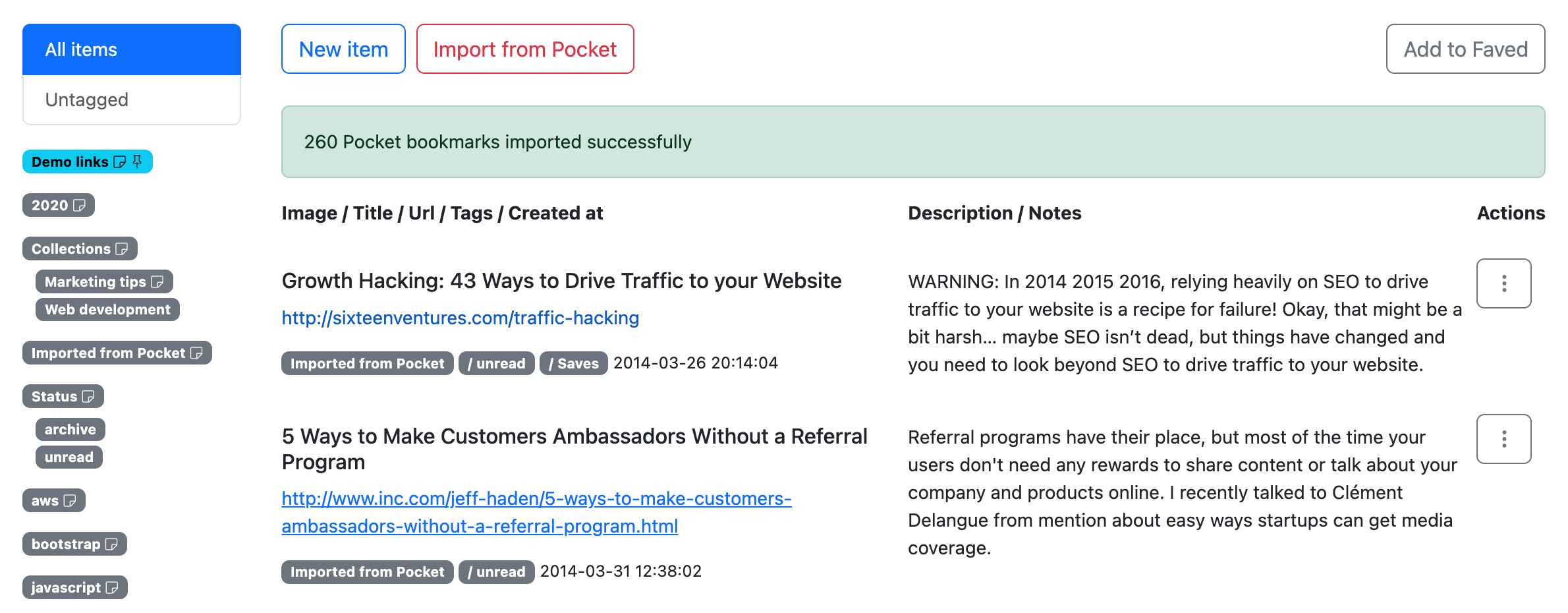Select All items in sidebar list
Image resolution: width=1568 pixels, height=613 pixels.
coord(132,50)
